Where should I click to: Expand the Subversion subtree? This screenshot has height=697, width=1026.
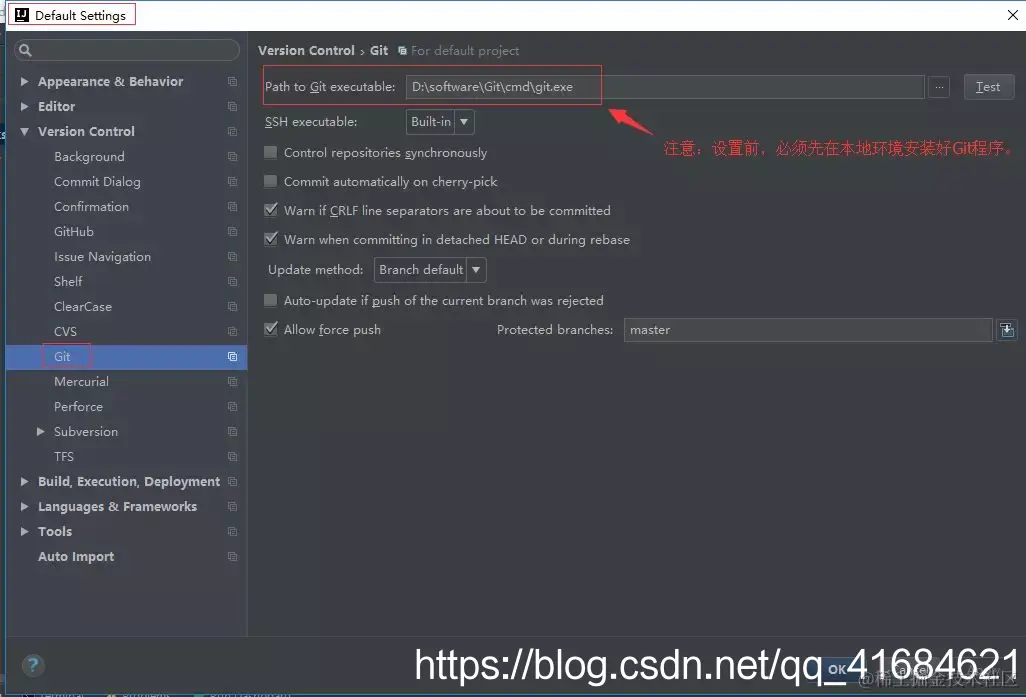coord(41,431)
